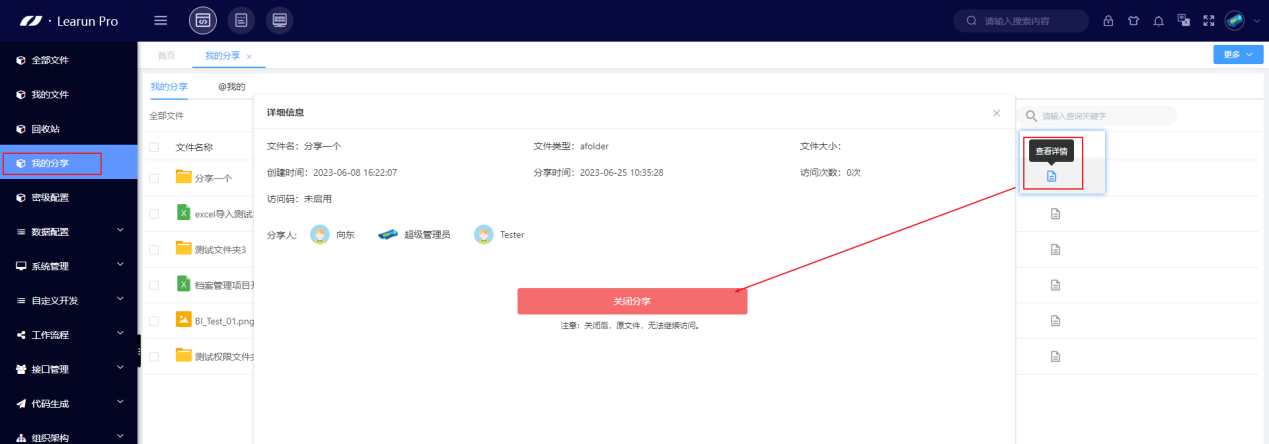Click the details icon in the excel导入测试 row
1269x444 pixels.
click(x=1055, y=214)
